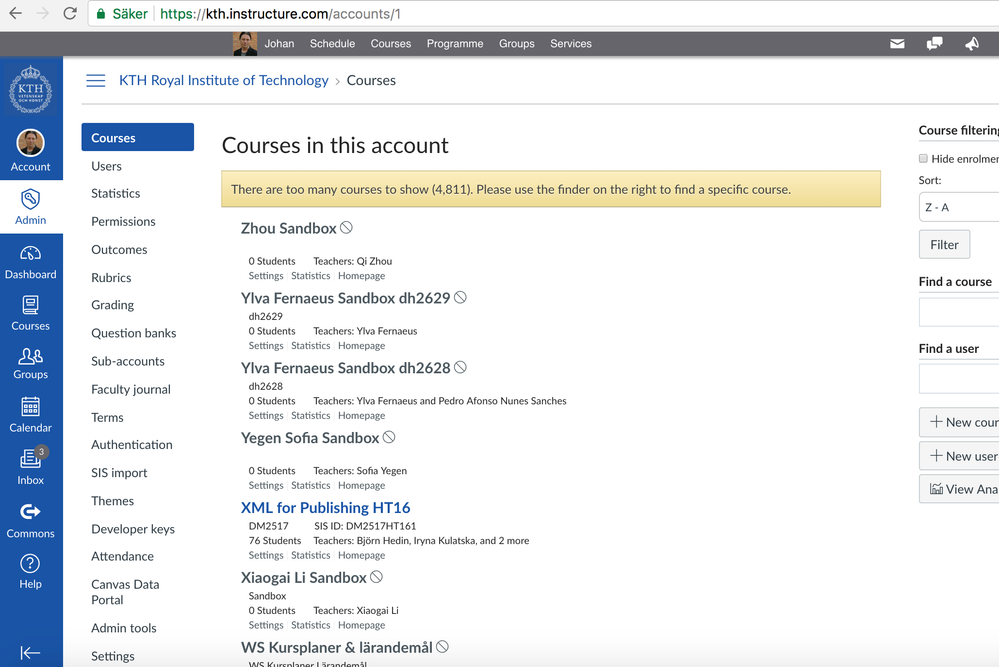Click the chat bubbles icon in top bar

point(934,44)
